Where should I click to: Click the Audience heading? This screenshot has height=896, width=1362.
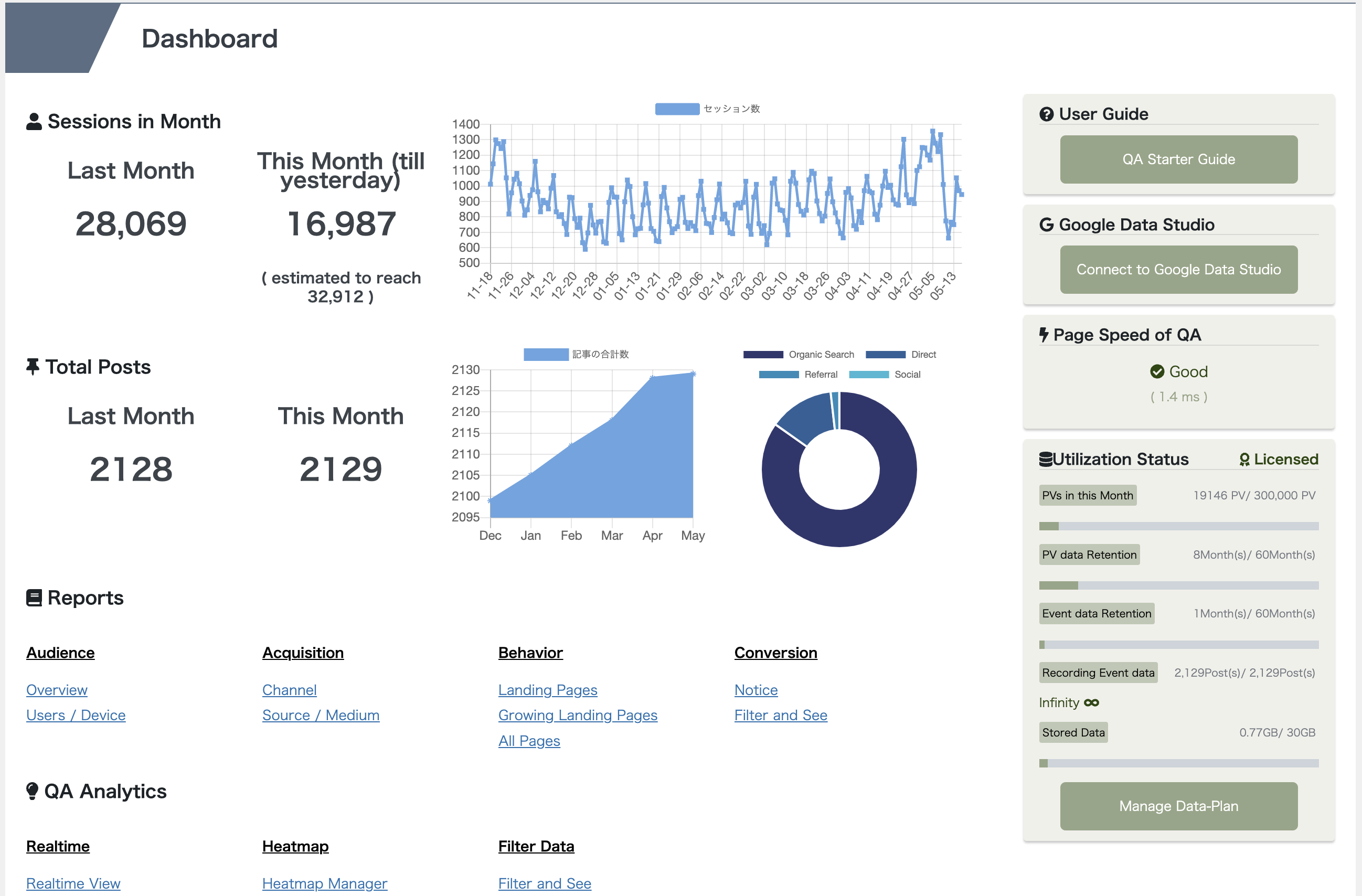pos(60,653)
